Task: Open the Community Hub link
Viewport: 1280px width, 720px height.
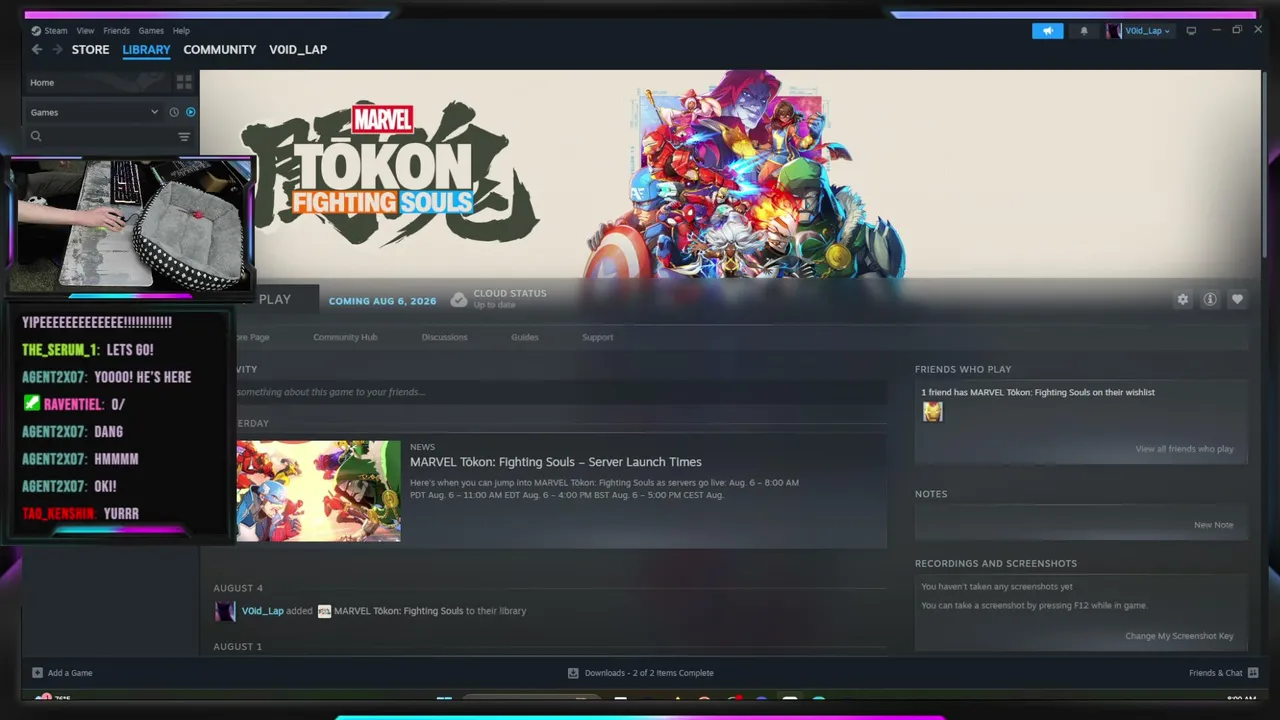Action: 345,337
